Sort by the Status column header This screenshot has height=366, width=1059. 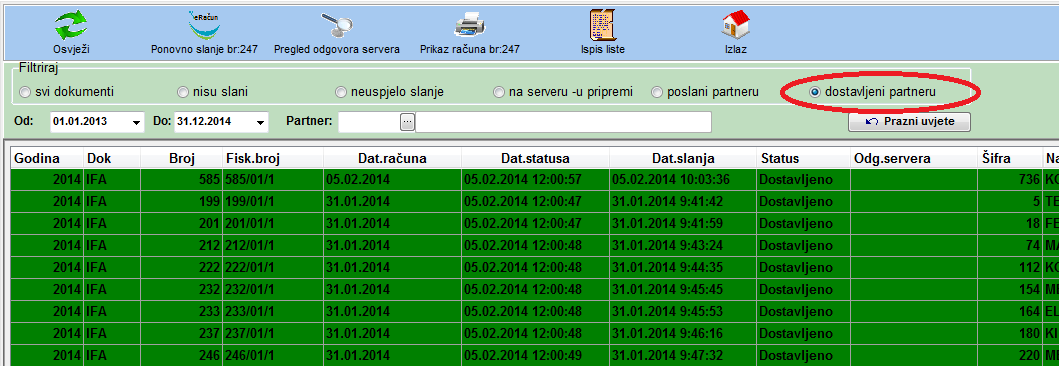point(803,159)
